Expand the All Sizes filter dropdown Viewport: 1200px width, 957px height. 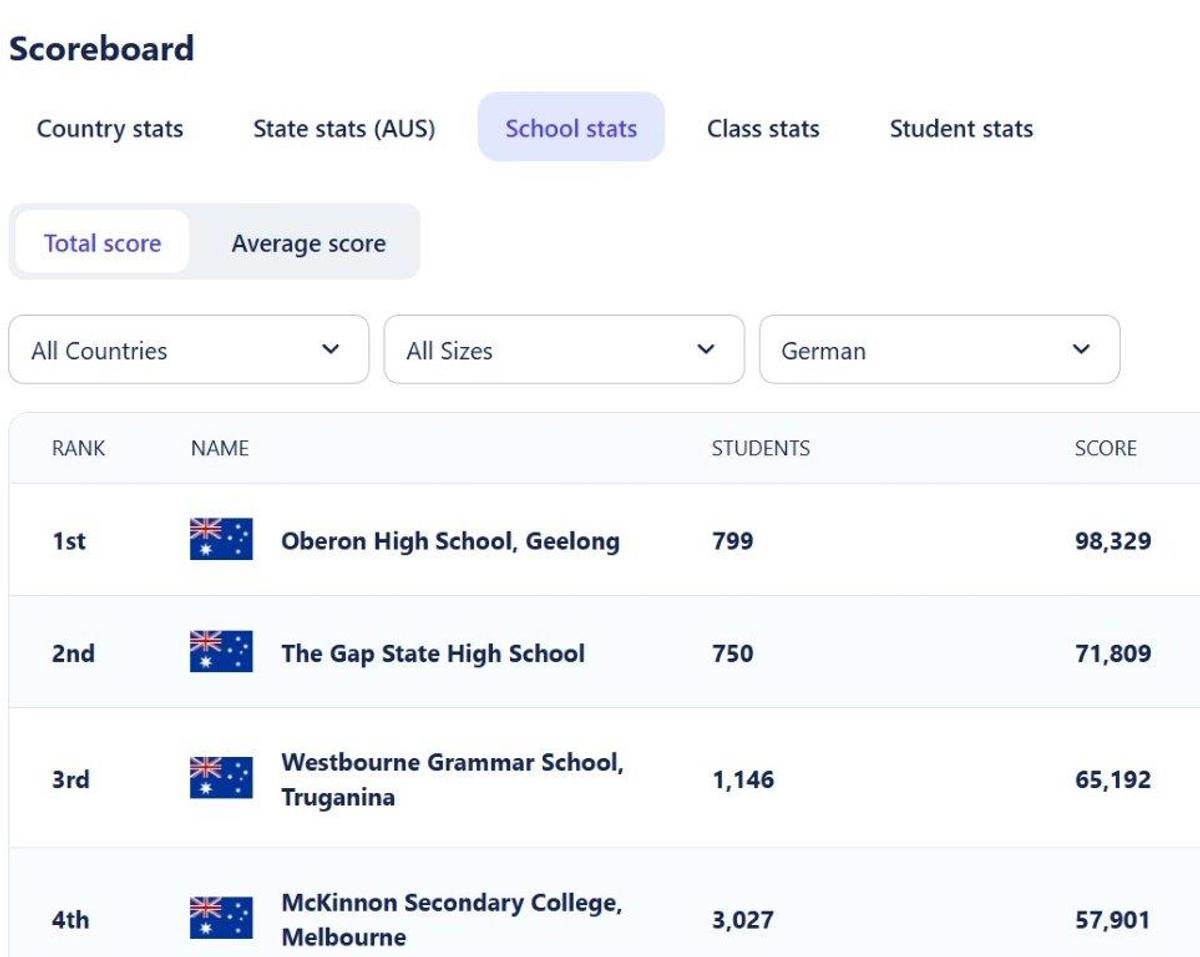564,350
